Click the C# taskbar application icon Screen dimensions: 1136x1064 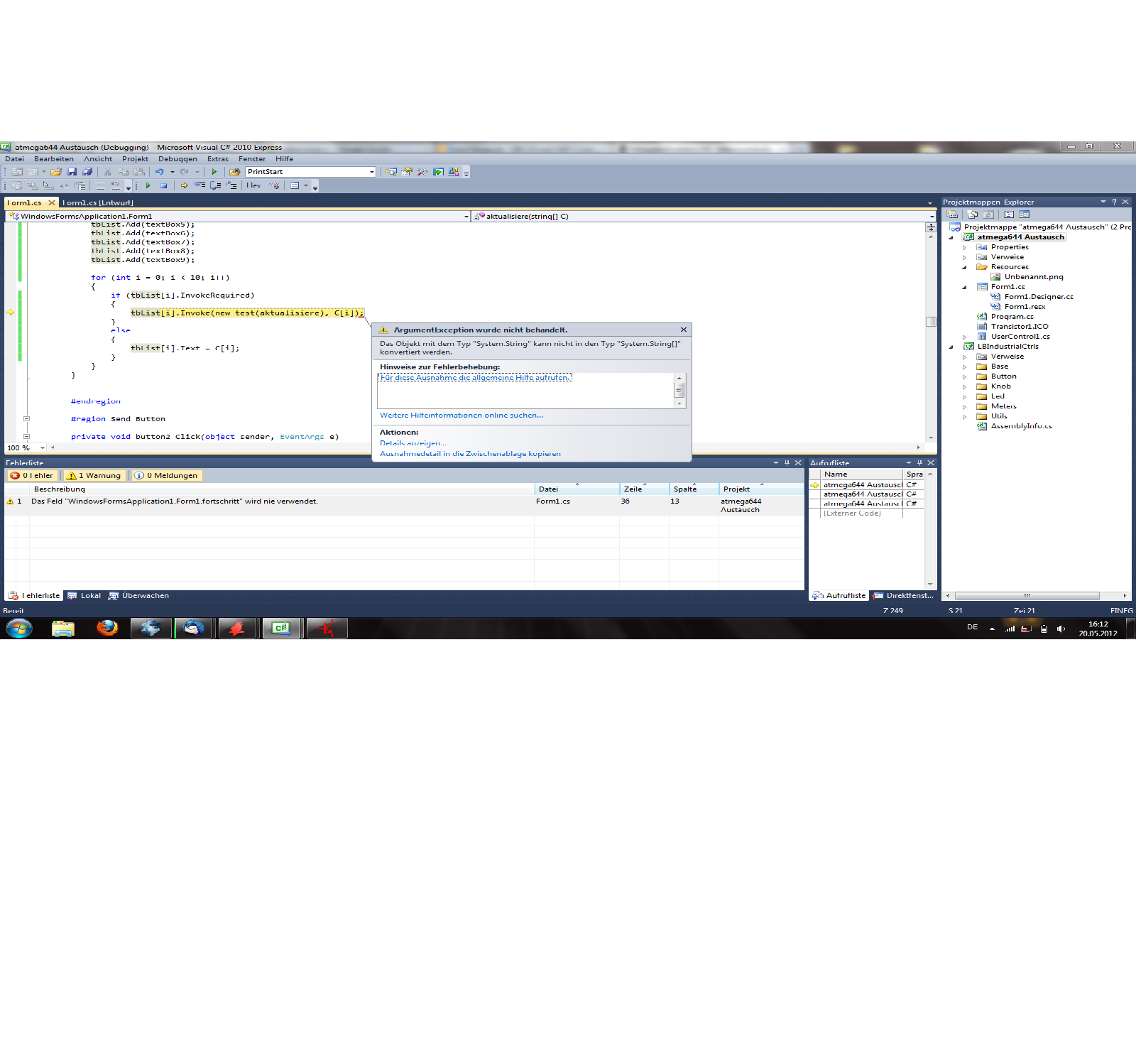pyautogui.click(x=282, y=628)
